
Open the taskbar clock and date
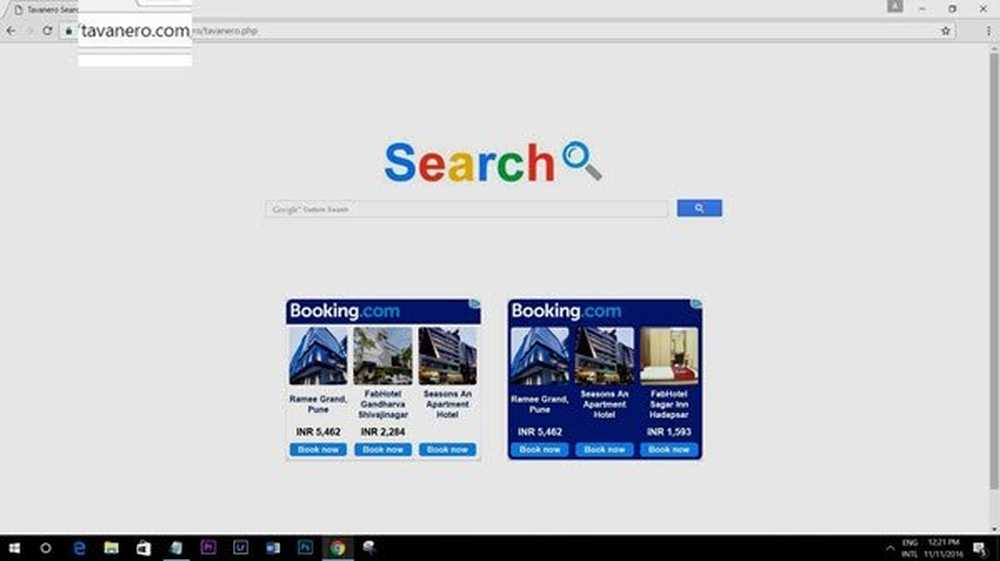(944, 548)
